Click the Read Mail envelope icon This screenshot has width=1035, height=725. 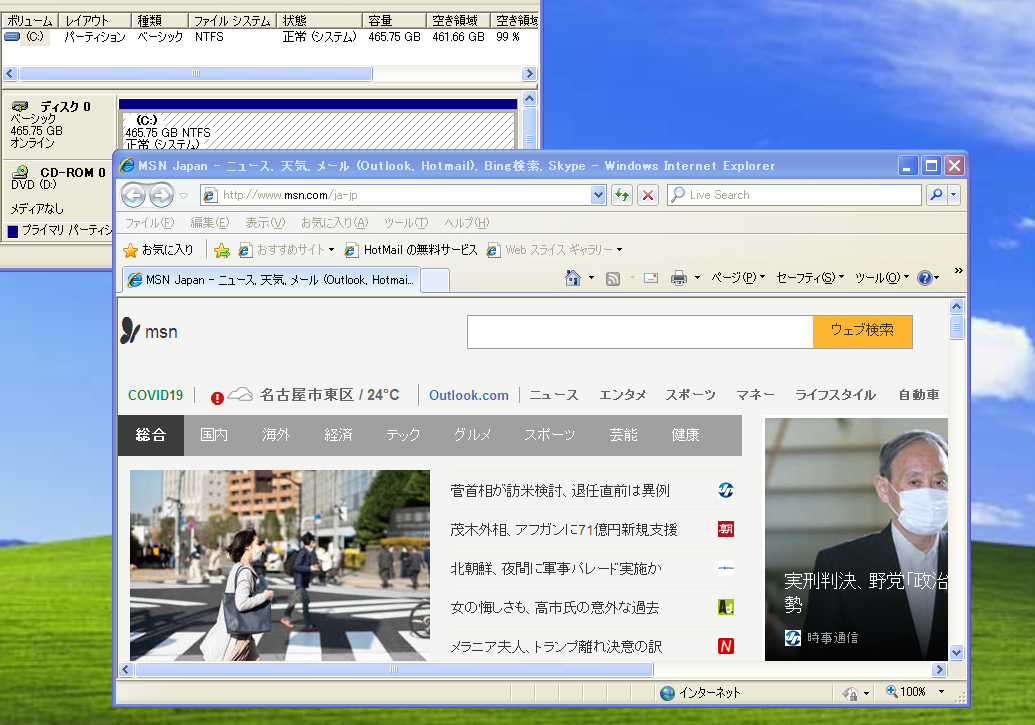click(651, 278)
